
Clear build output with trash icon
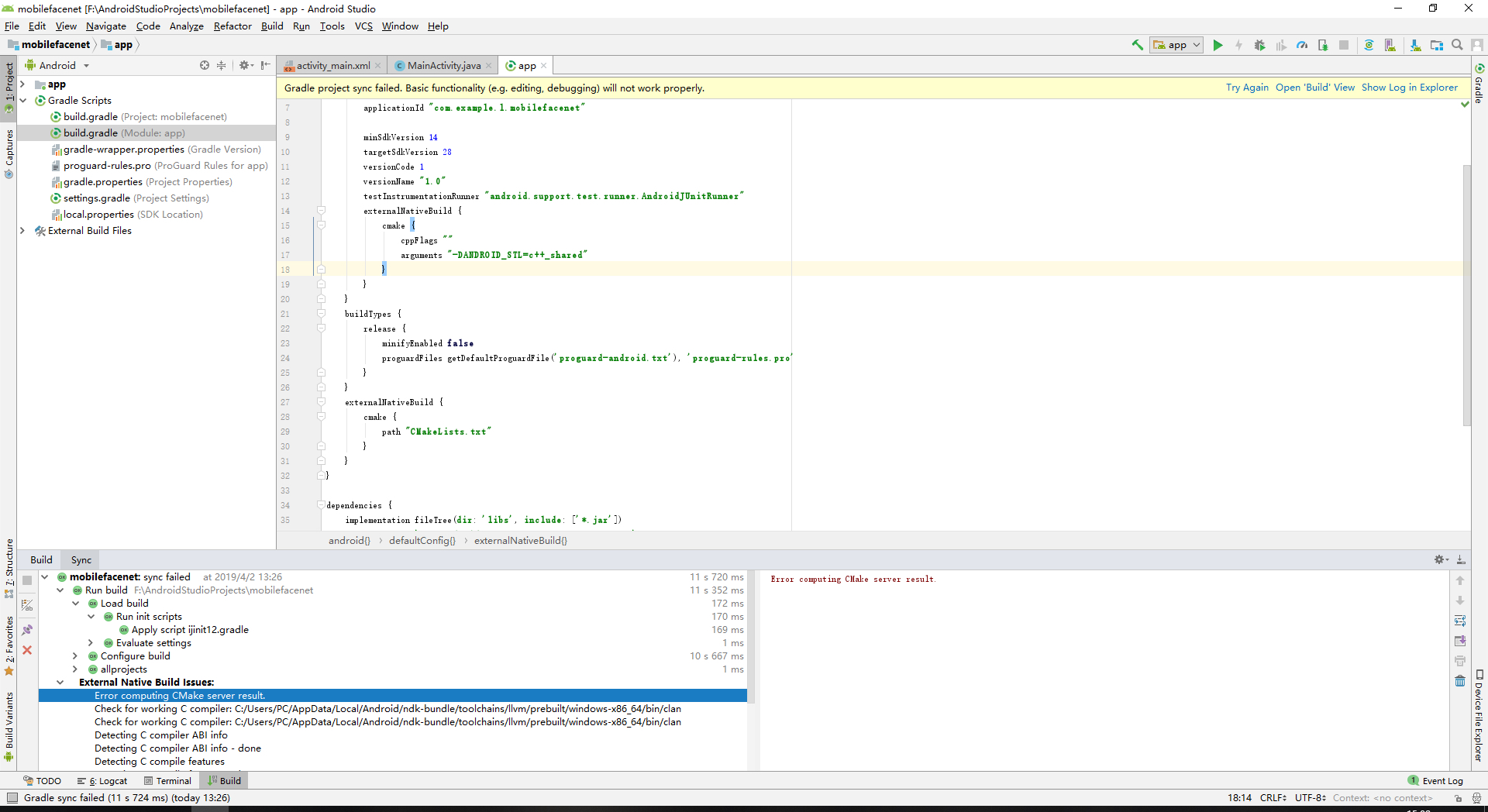tap(1460, 681)
